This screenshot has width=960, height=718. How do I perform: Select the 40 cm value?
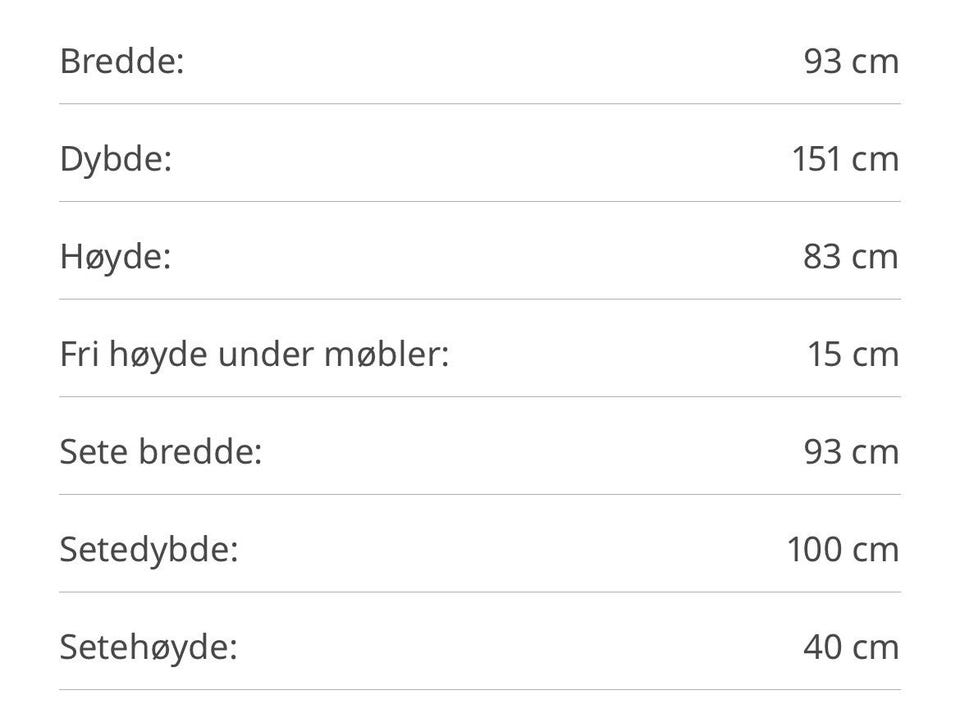pyautogui.click(x=851, y=647)
